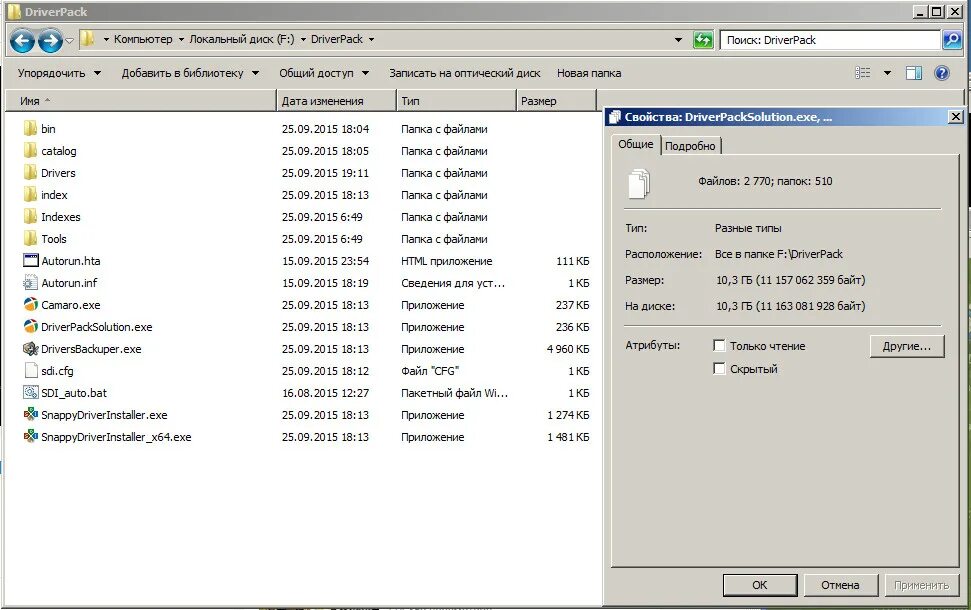971x610 pixels.
Task: Select the index folder icon
Action: pyautogui.click(x=30, y=194)
